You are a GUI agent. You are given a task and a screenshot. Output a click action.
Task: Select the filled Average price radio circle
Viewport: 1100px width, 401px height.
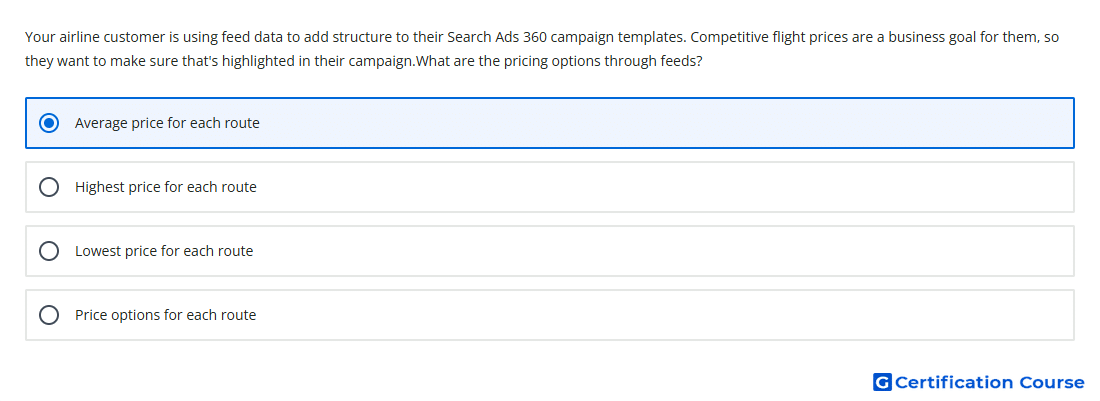[x=49, y=123]
